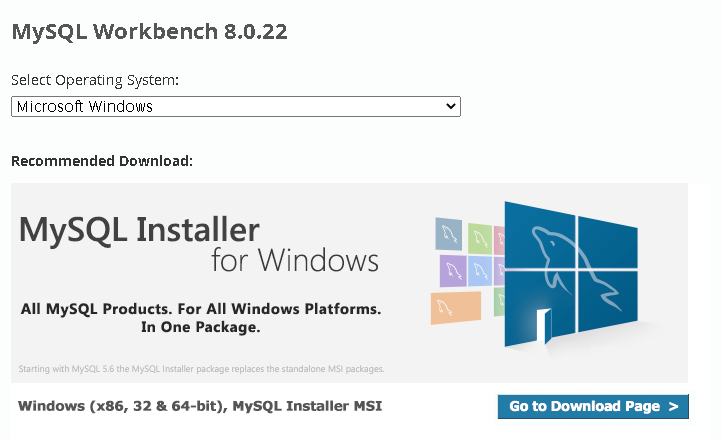Click the top green dolphin tile
The image size is (722, 440).
pos(481,238)
